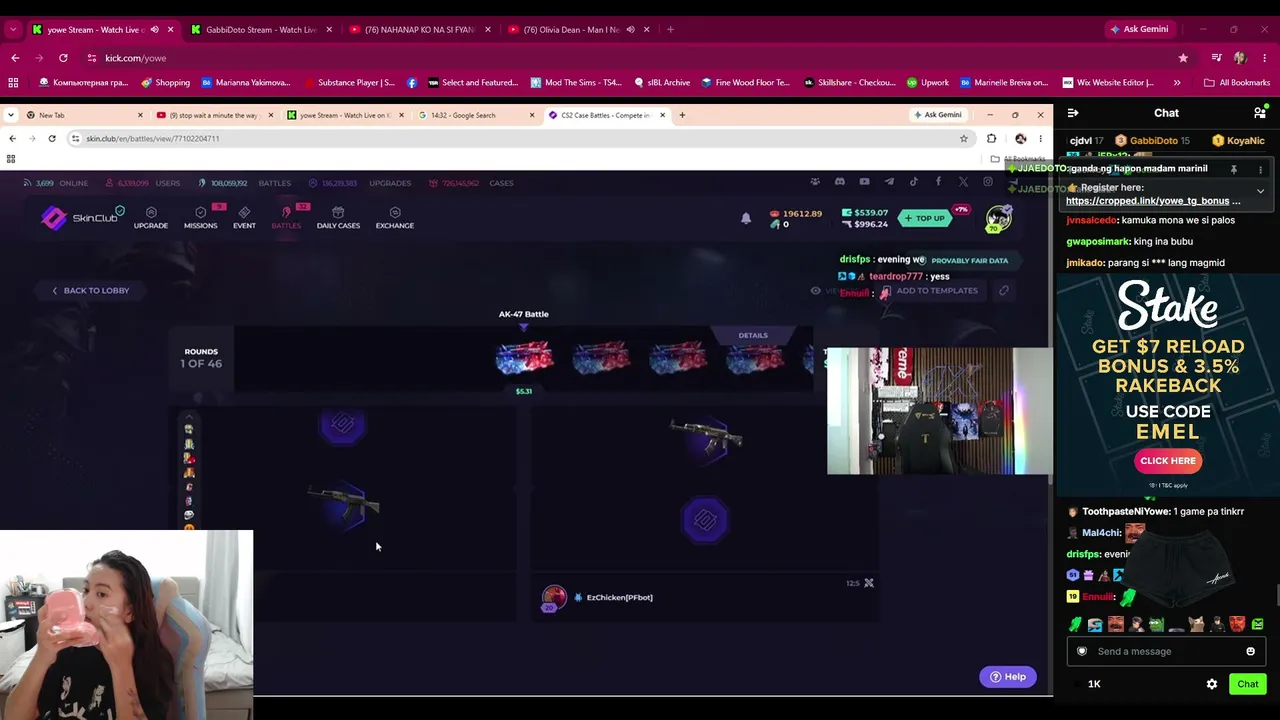Open SkinClub notifications bell

[746, 218]
